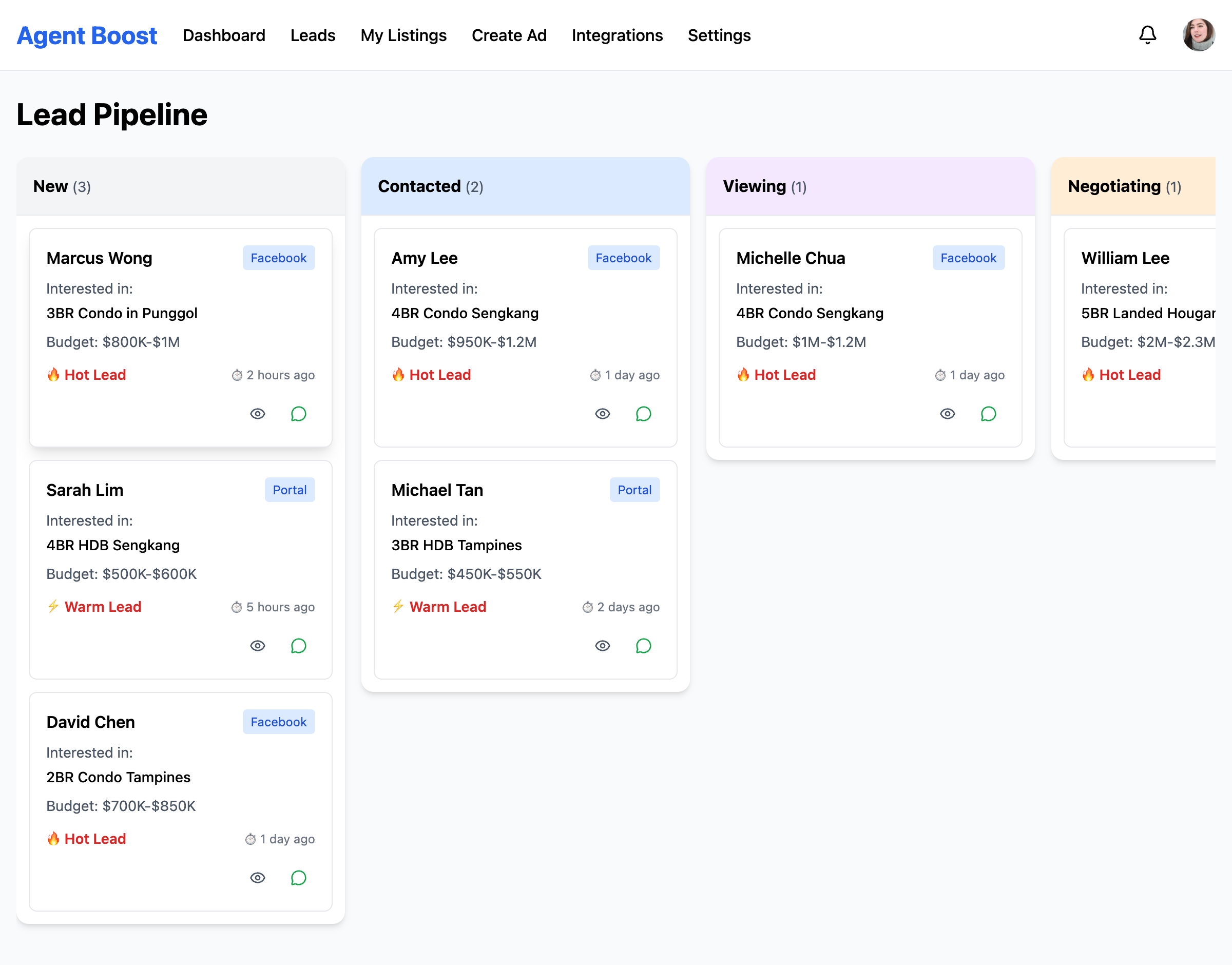Message Sarah Lim via chat icon
This screenshot has height=965, width=1232.
(x=298, y=646)
